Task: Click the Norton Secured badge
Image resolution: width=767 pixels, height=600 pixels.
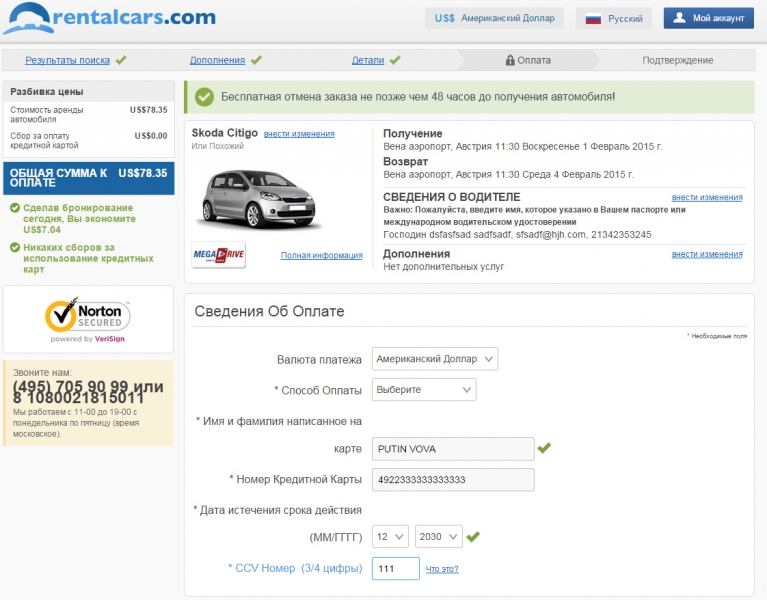Action: click(x=88, y=319)
